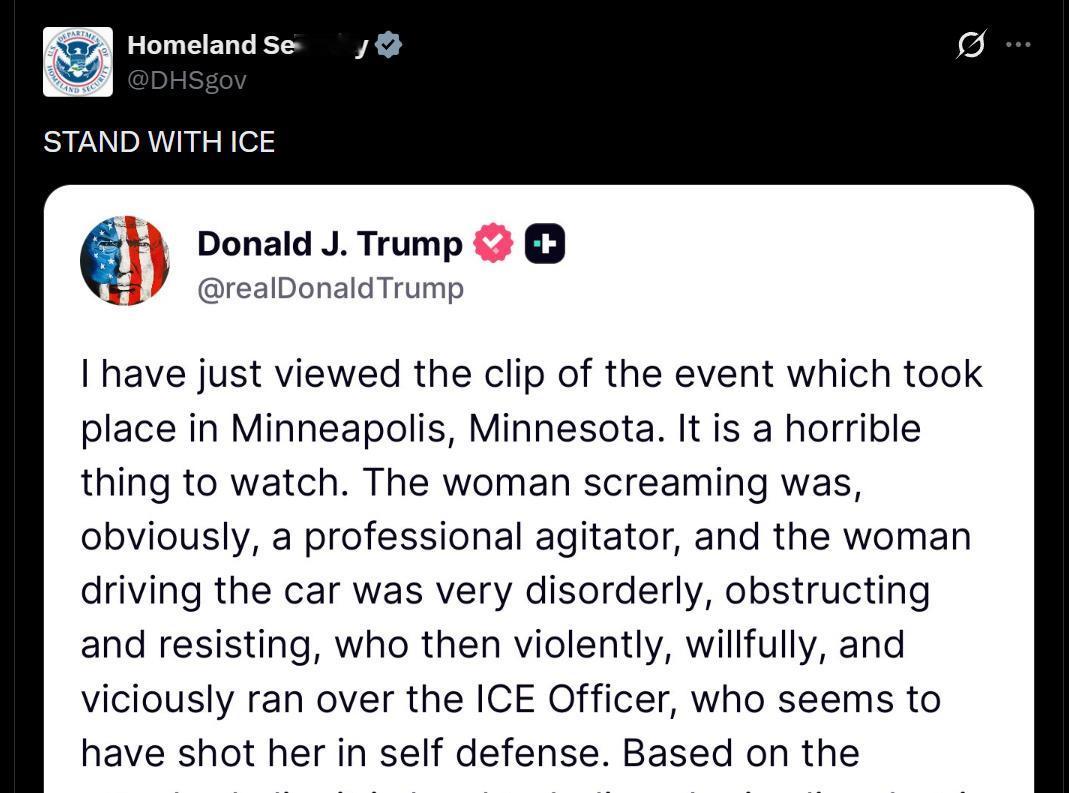Click the blue verified badge beside Homeland Security
The image size is (1069, 793).
[x=389, y=45]
